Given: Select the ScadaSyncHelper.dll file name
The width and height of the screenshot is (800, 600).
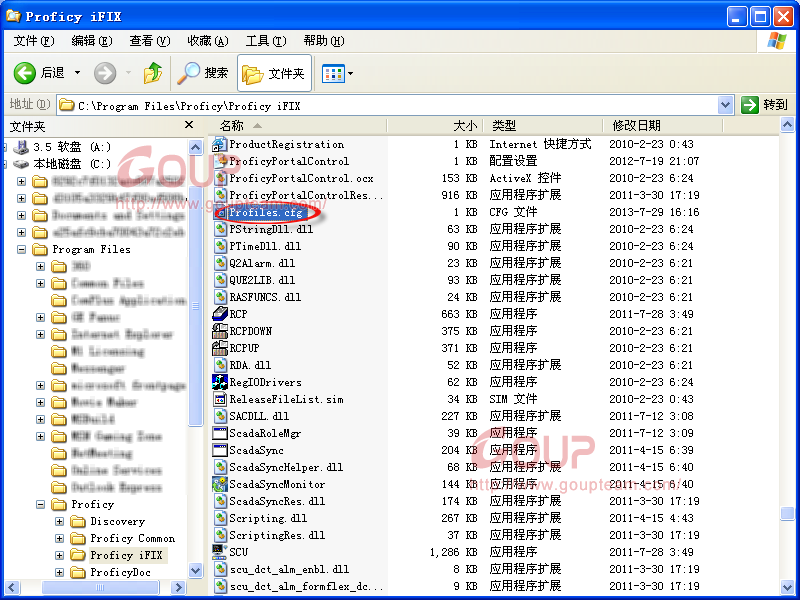Looking at the screenshot, I should pos(286,467).
